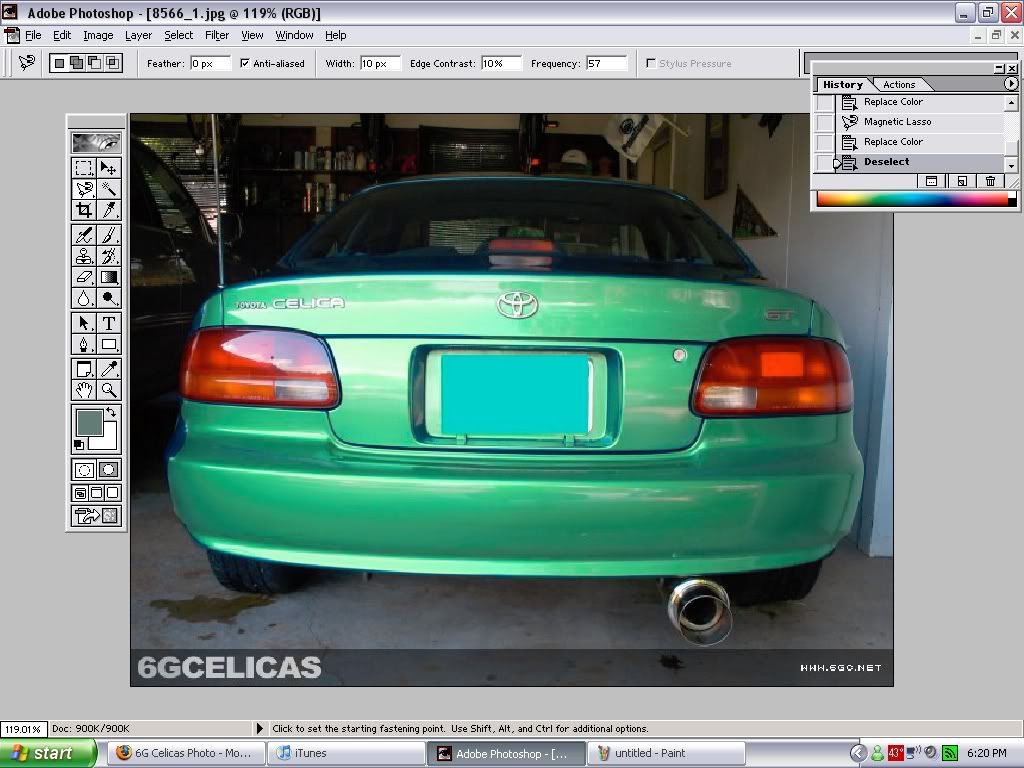Open the Filter menu
The width and height of the screenshot is (1024, 768).
click(217, 35)
